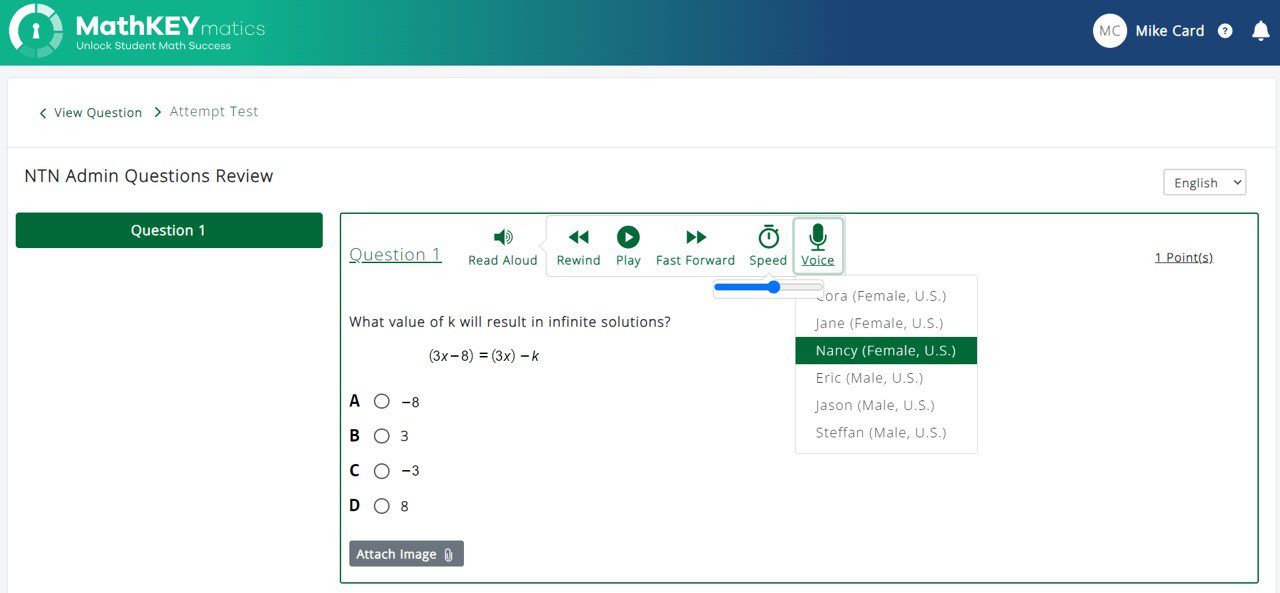Select answer option A radio button
The width and height of the screenshot is (1280, 593).
(x=381, y=401)
